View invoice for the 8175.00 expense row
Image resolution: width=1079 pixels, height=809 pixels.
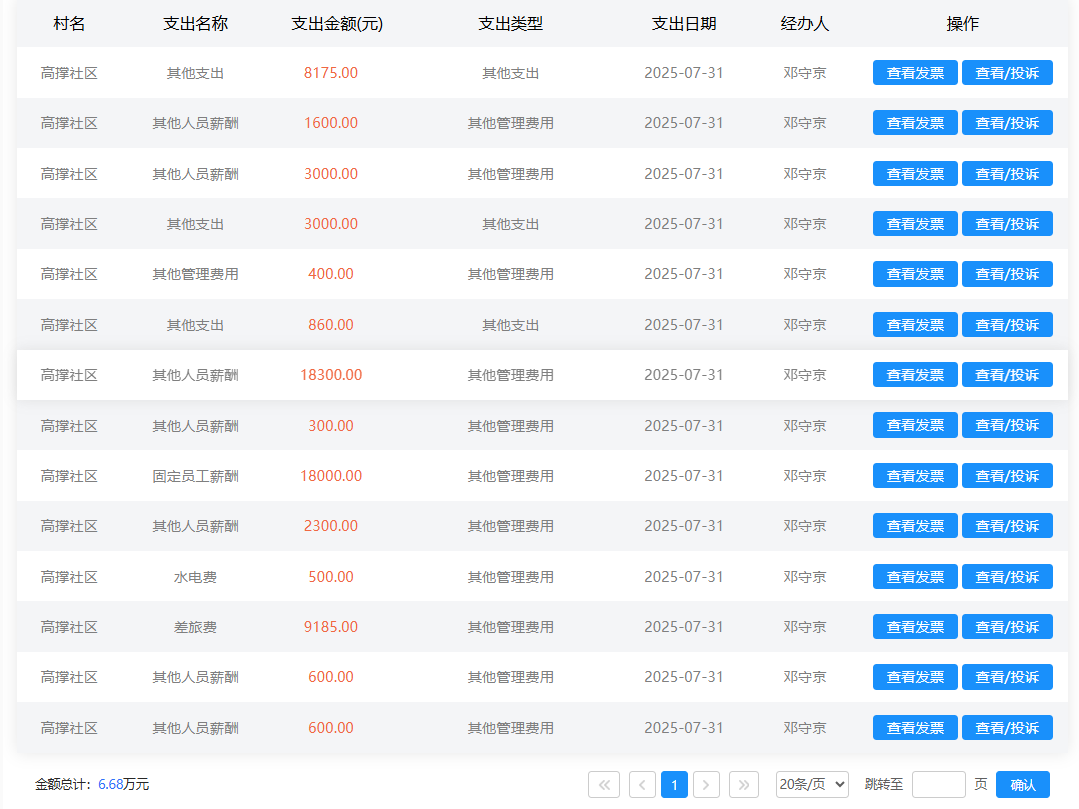tap(915, 73)
